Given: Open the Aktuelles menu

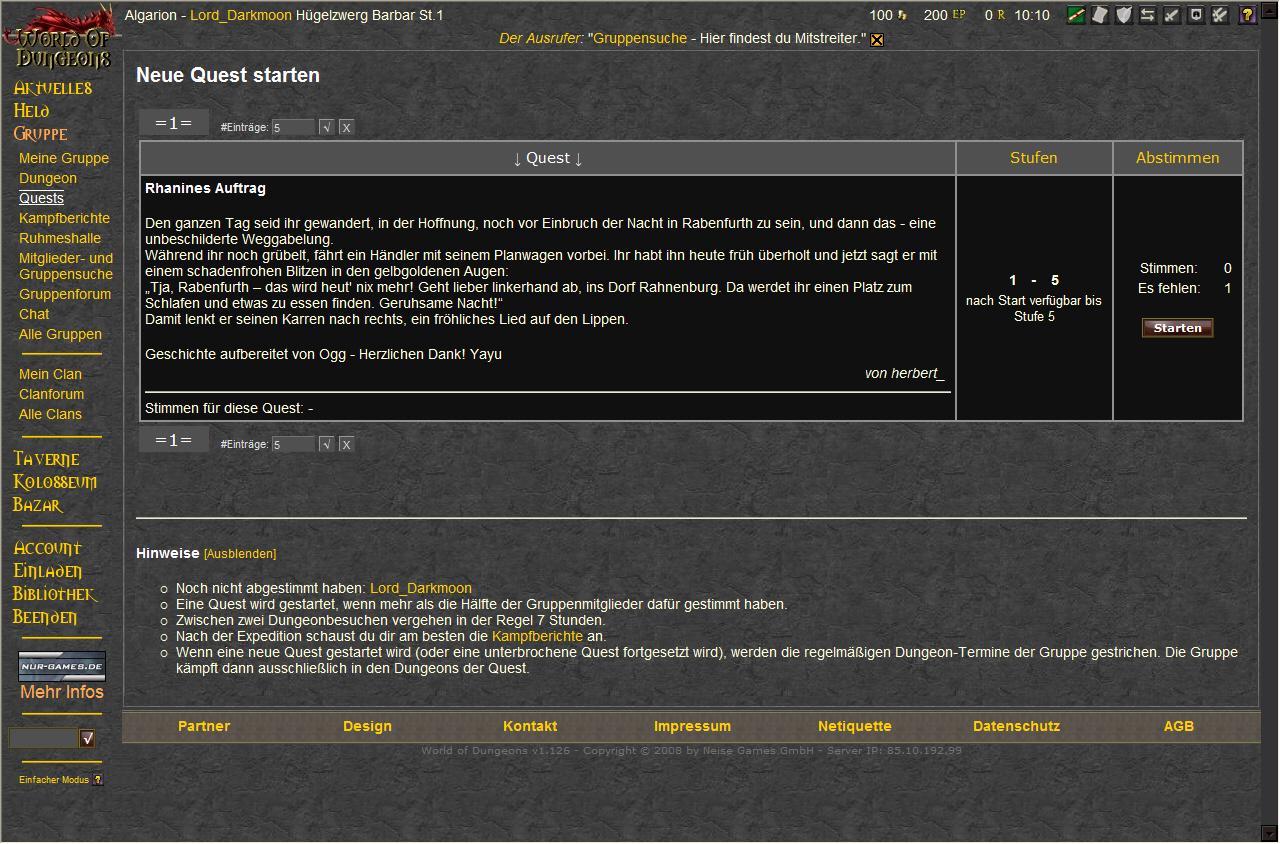Looking at the screenshot, I should (x=53, y=88).
